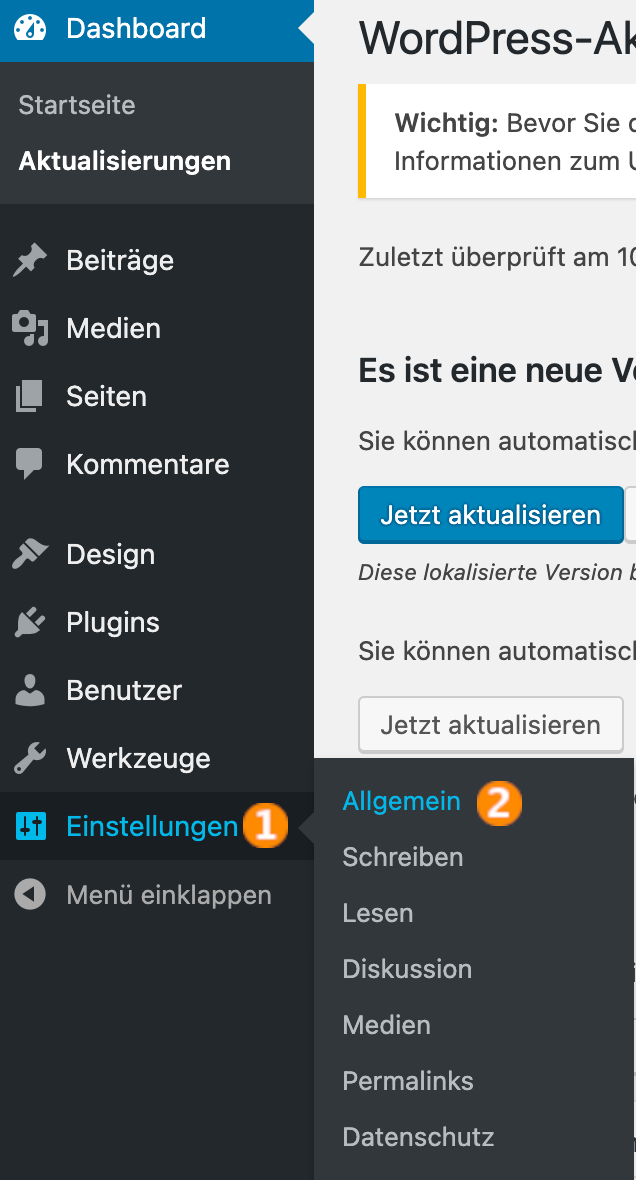
Task: Click the Plugins plug icon
Action: pyautogui.click(x=30, y=622)
